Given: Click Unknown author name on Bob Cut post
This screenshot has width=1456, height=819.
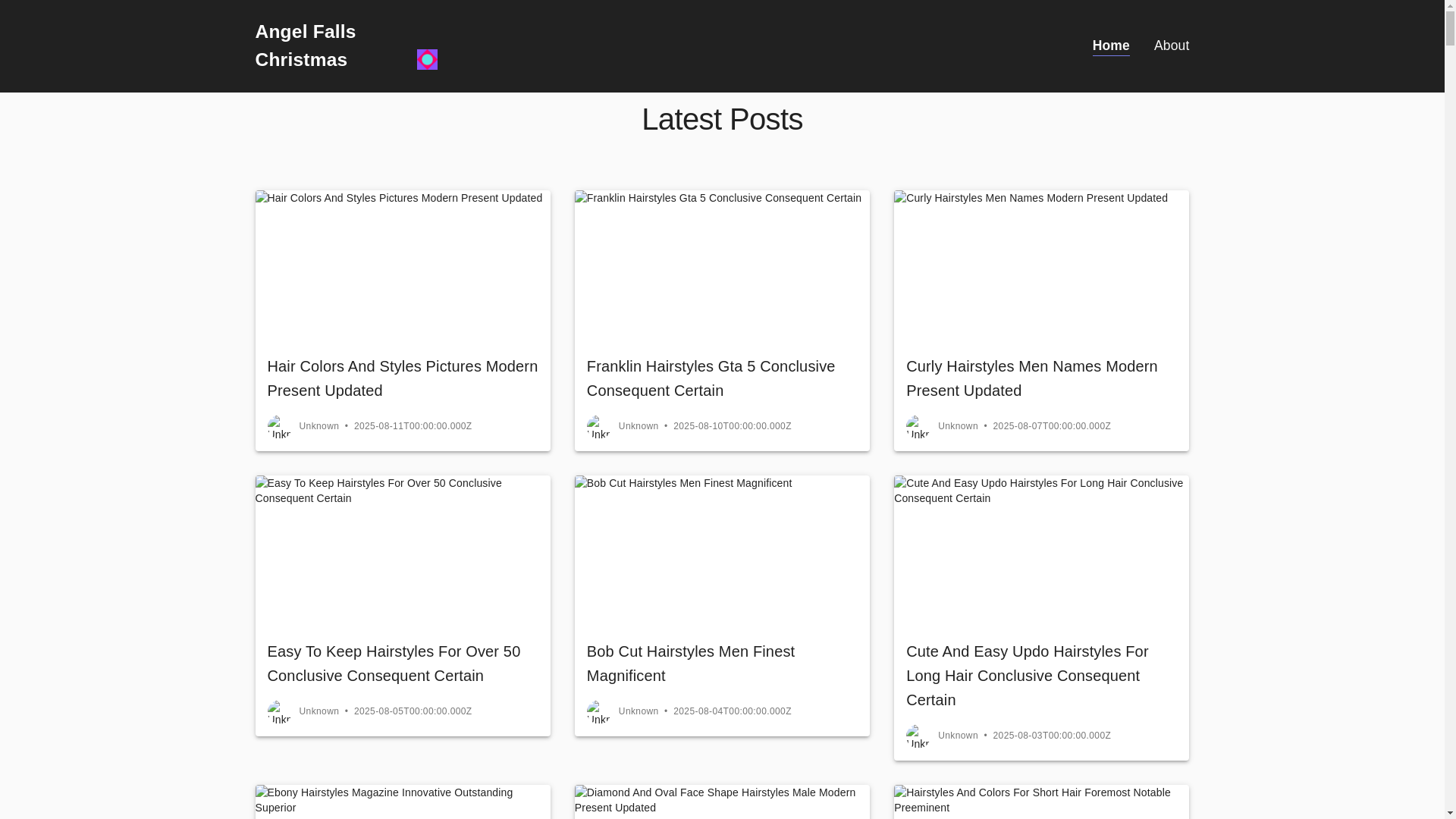Looking at the screenshot, I should tap(639, 711).
